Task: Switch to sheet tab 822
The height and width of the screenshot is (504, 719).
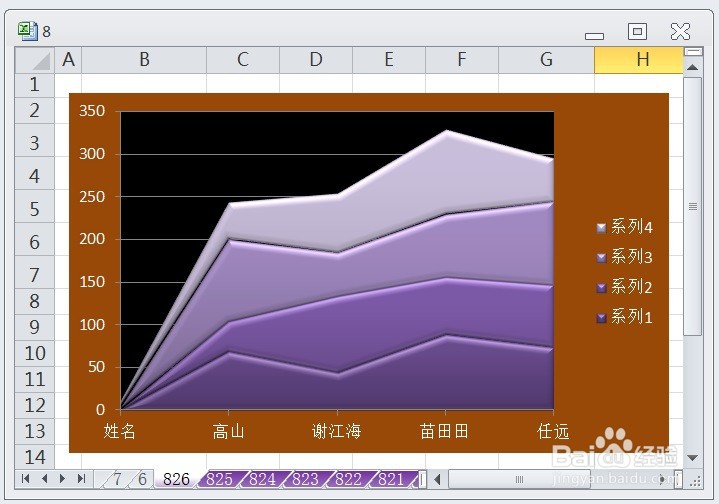Action: point(348,479)
